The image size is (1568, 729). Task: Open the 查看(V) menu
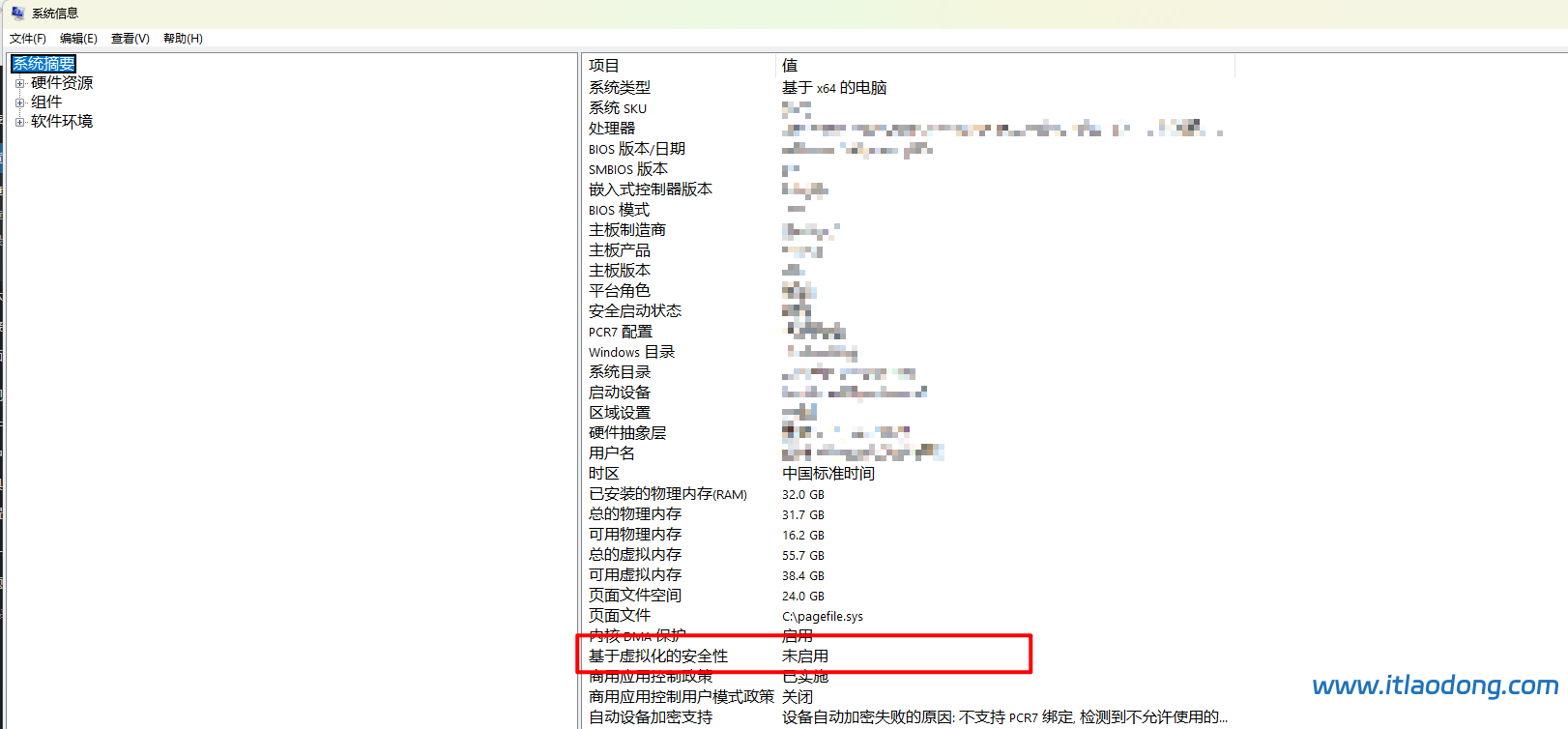coord(130,39)
